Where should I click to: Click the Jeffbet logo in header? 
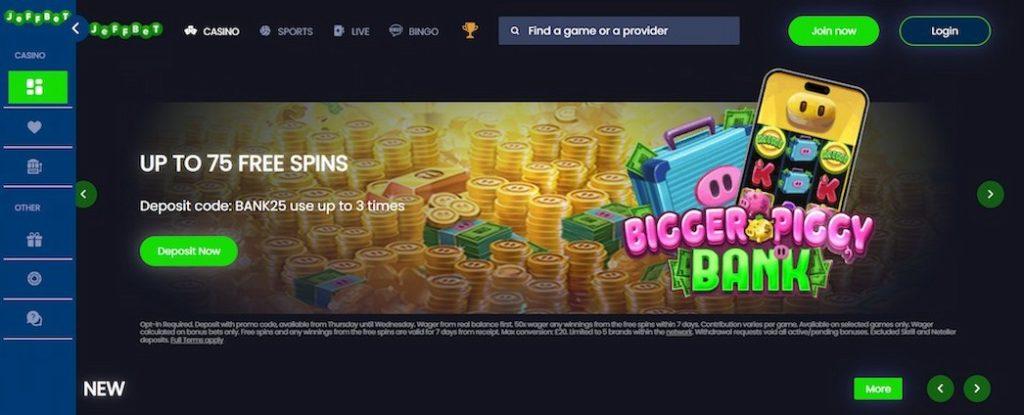pyautogui.click(x=126, y=30)
